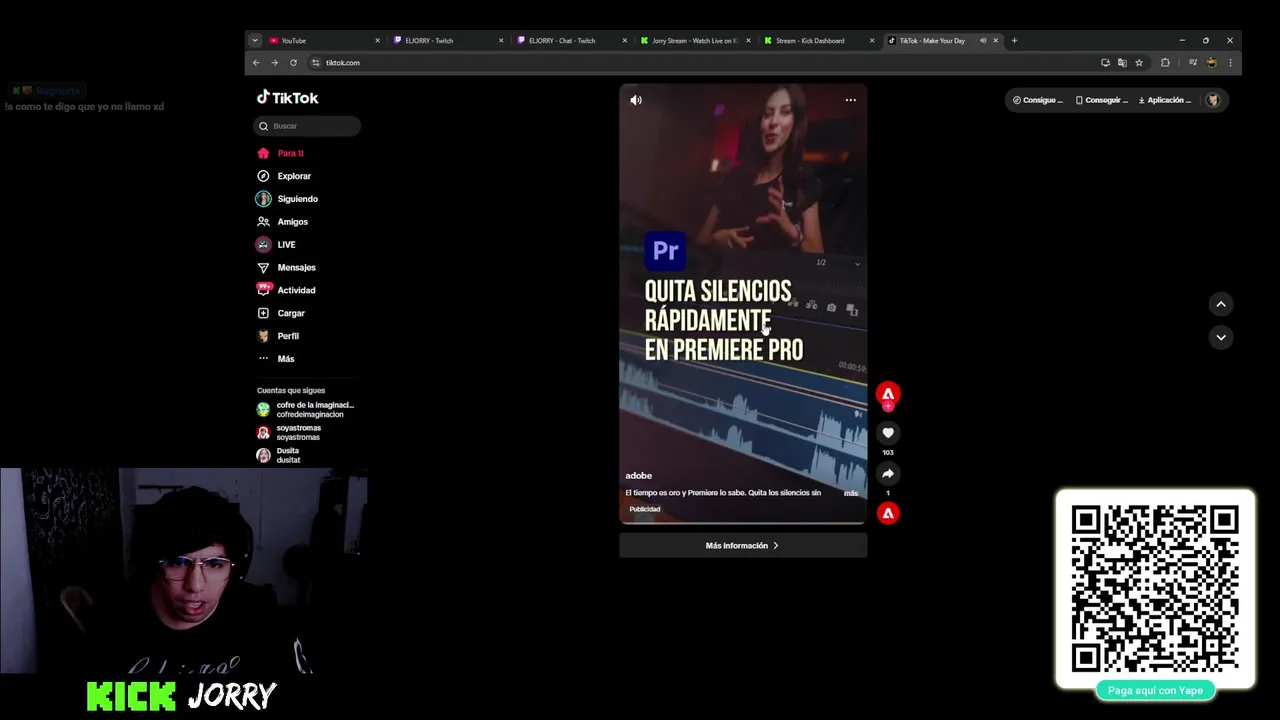This screenshot has height=720, width=1280.
Task: Click the Conseguir app button
Action: [x=1101, y=100]
